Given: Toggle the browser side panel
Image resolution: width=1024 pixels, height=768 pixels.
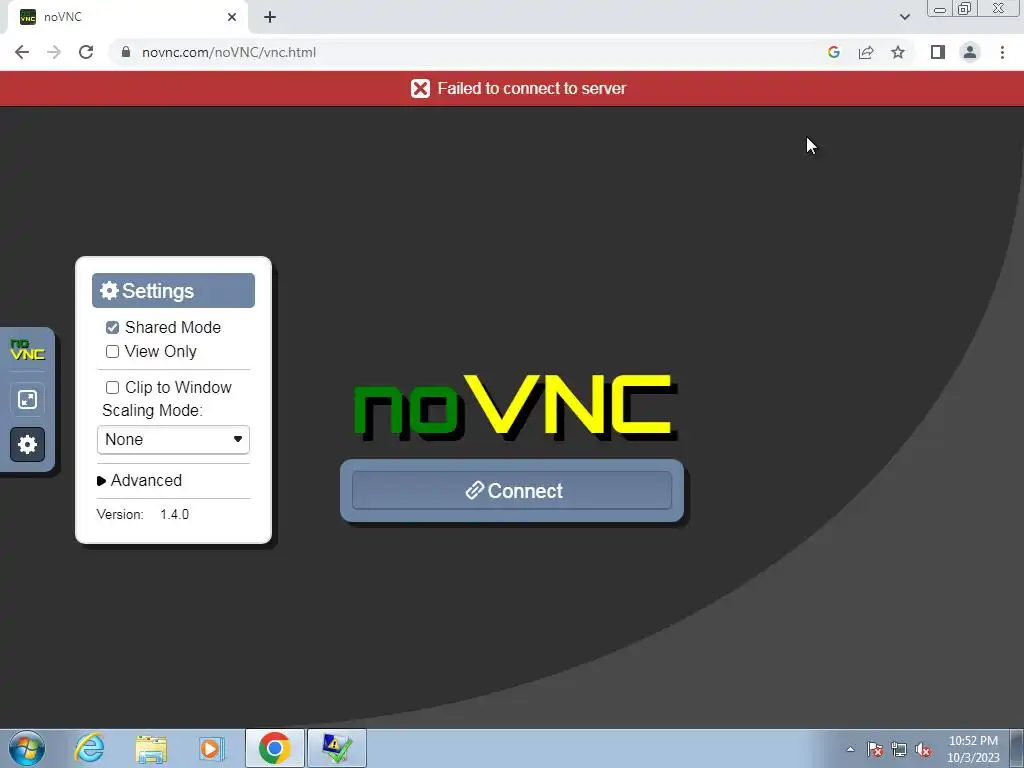Looking at the screenshot, I should 938,52.
